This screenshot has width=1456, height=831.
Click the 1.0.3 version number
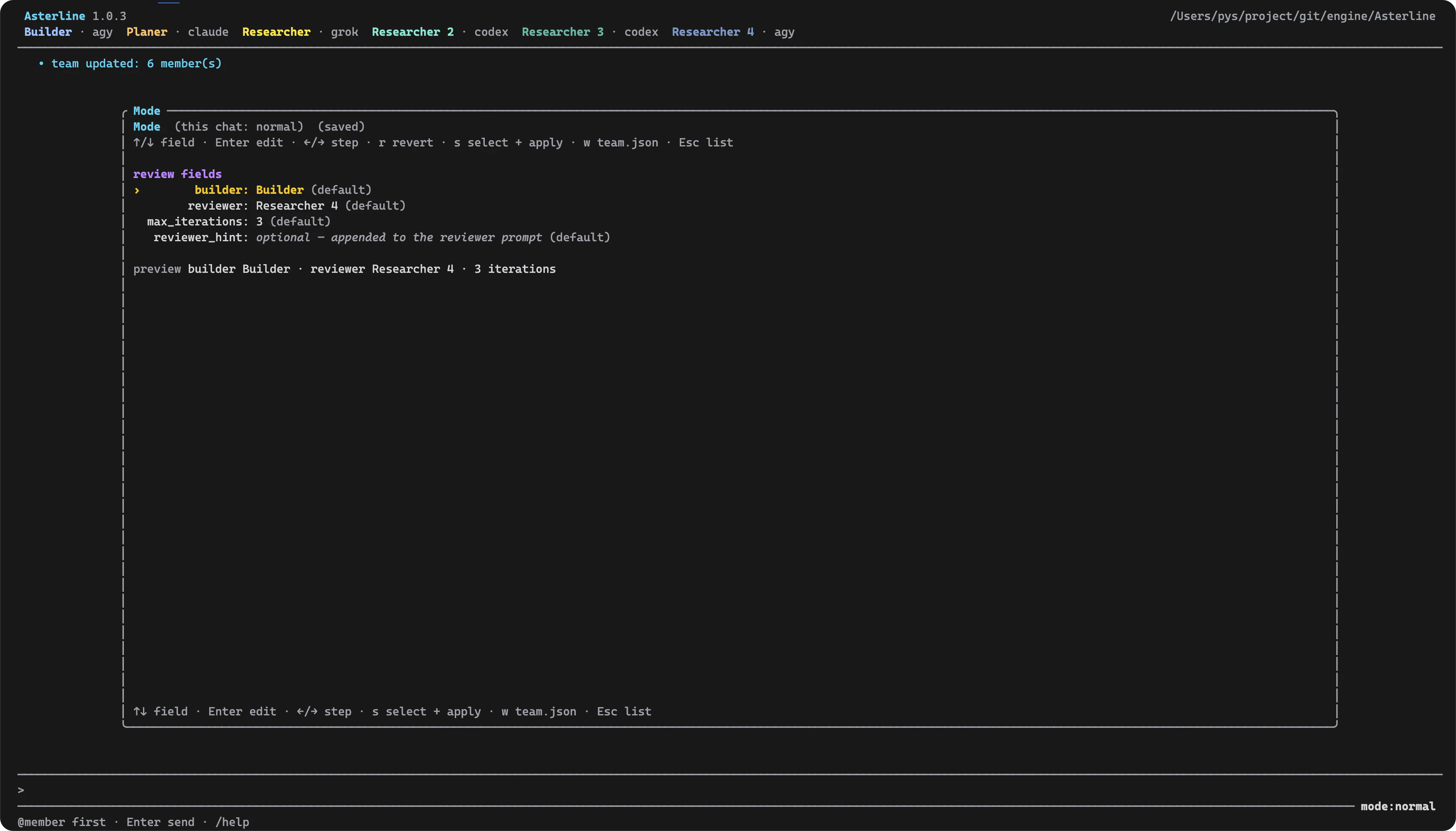(x=109, y=16)
